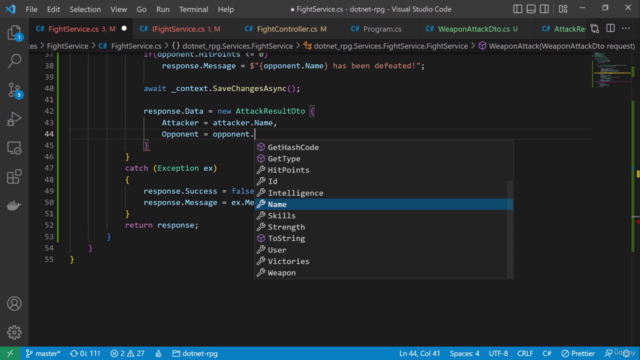Switch to WeaponAttackDto.cs tab
This screenshot has width=640, height=360.
(477, 29)
